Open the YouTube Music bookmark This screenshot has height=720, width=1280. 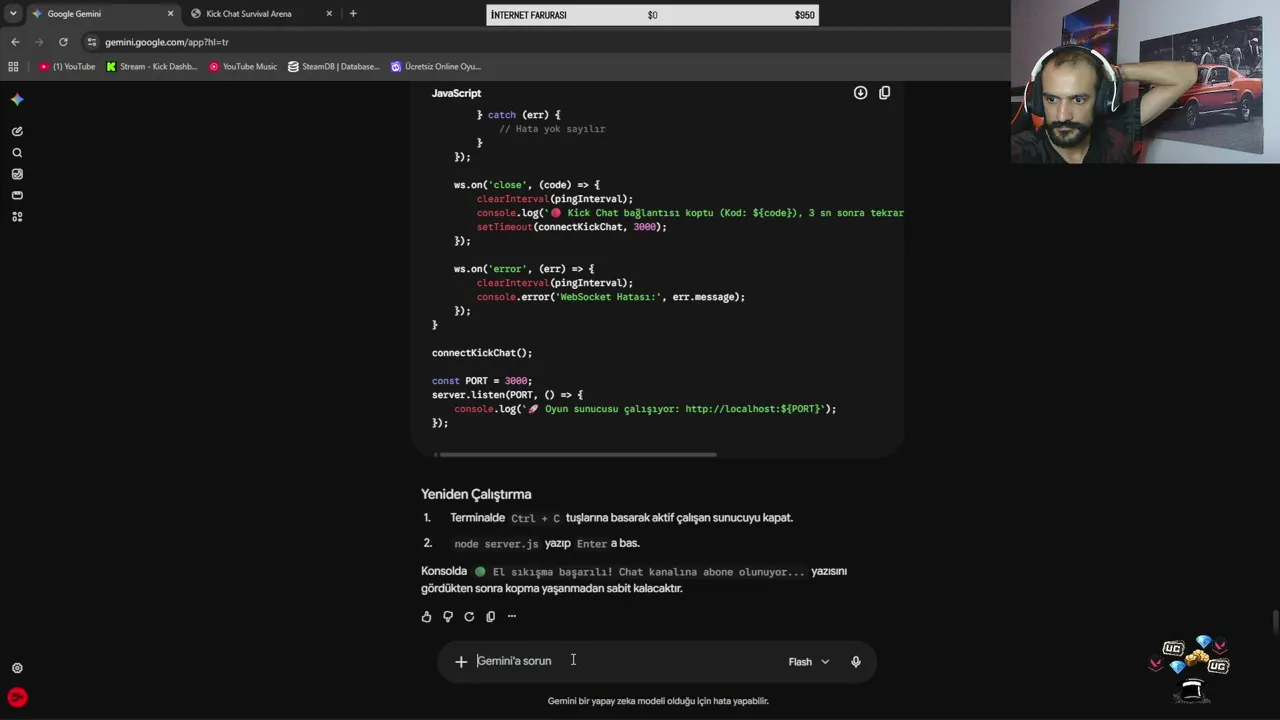pyautogui.click(x=243, y=67)
